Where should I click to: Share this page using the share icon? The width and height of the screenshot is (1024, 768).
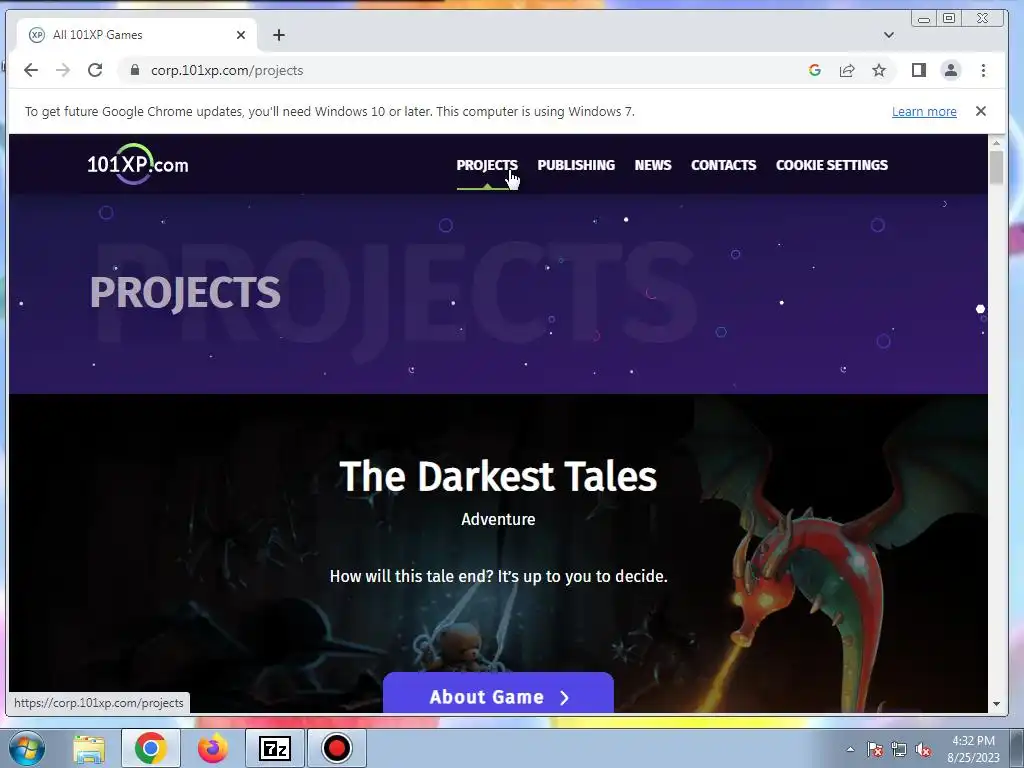pyautogui.click(x=847, y=71)
